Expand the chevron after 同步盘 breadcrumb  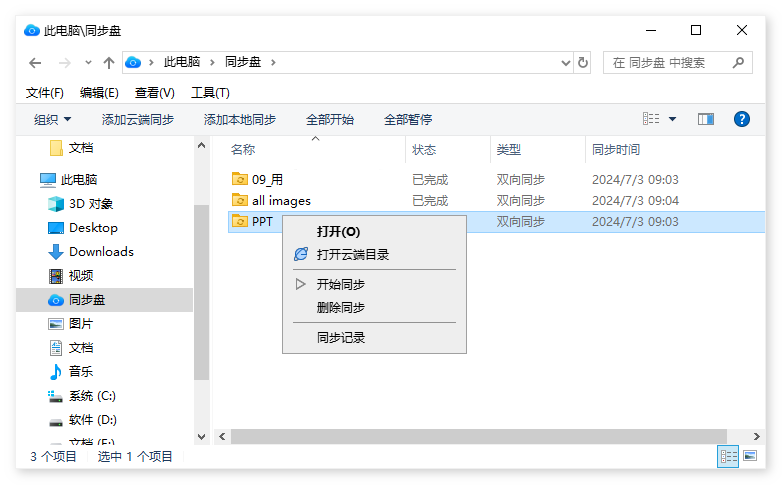pos(273,62)
